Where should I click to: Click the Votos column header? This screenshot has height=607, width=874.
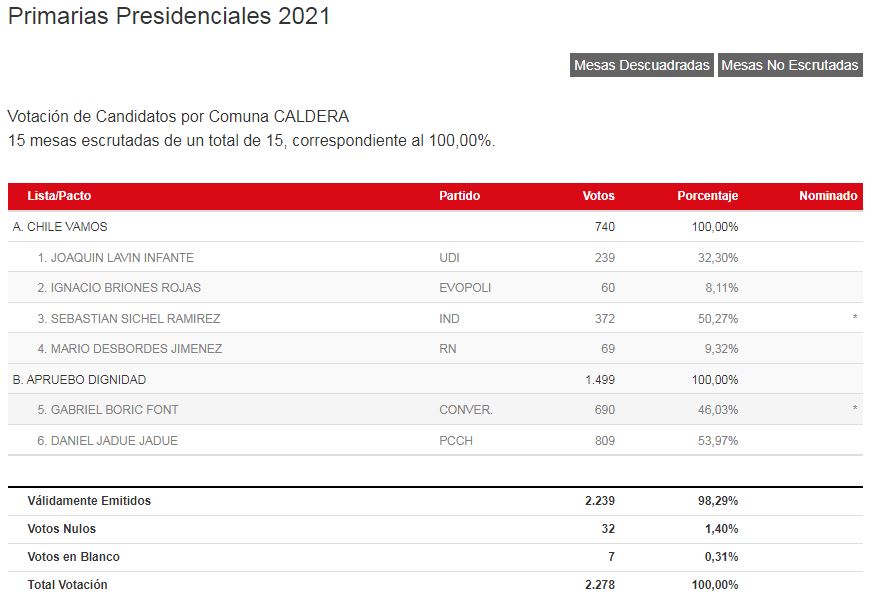click(598, 196)
